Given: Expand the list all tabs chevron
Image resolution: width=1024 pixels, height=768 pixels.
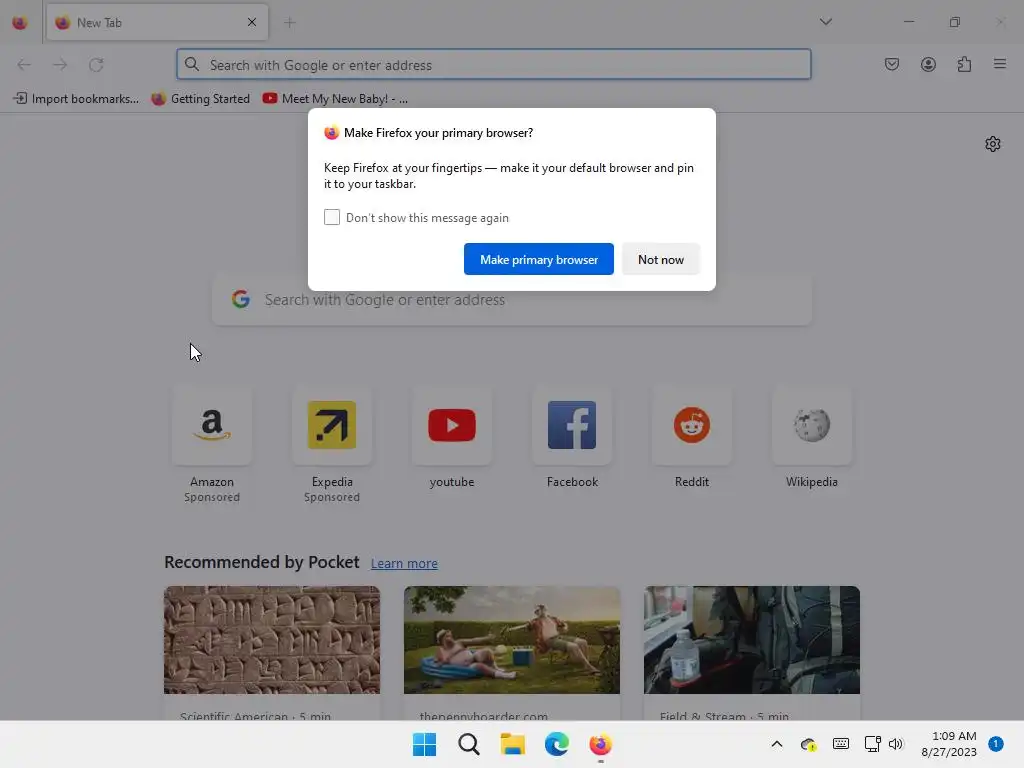Looking at the screenshot, I should pos(825,22).
